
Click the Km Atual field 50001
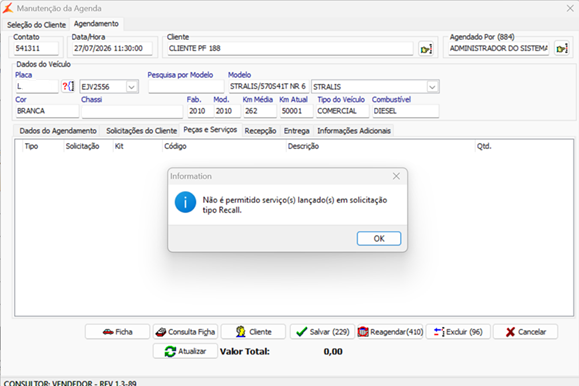(x=297, y=111)
